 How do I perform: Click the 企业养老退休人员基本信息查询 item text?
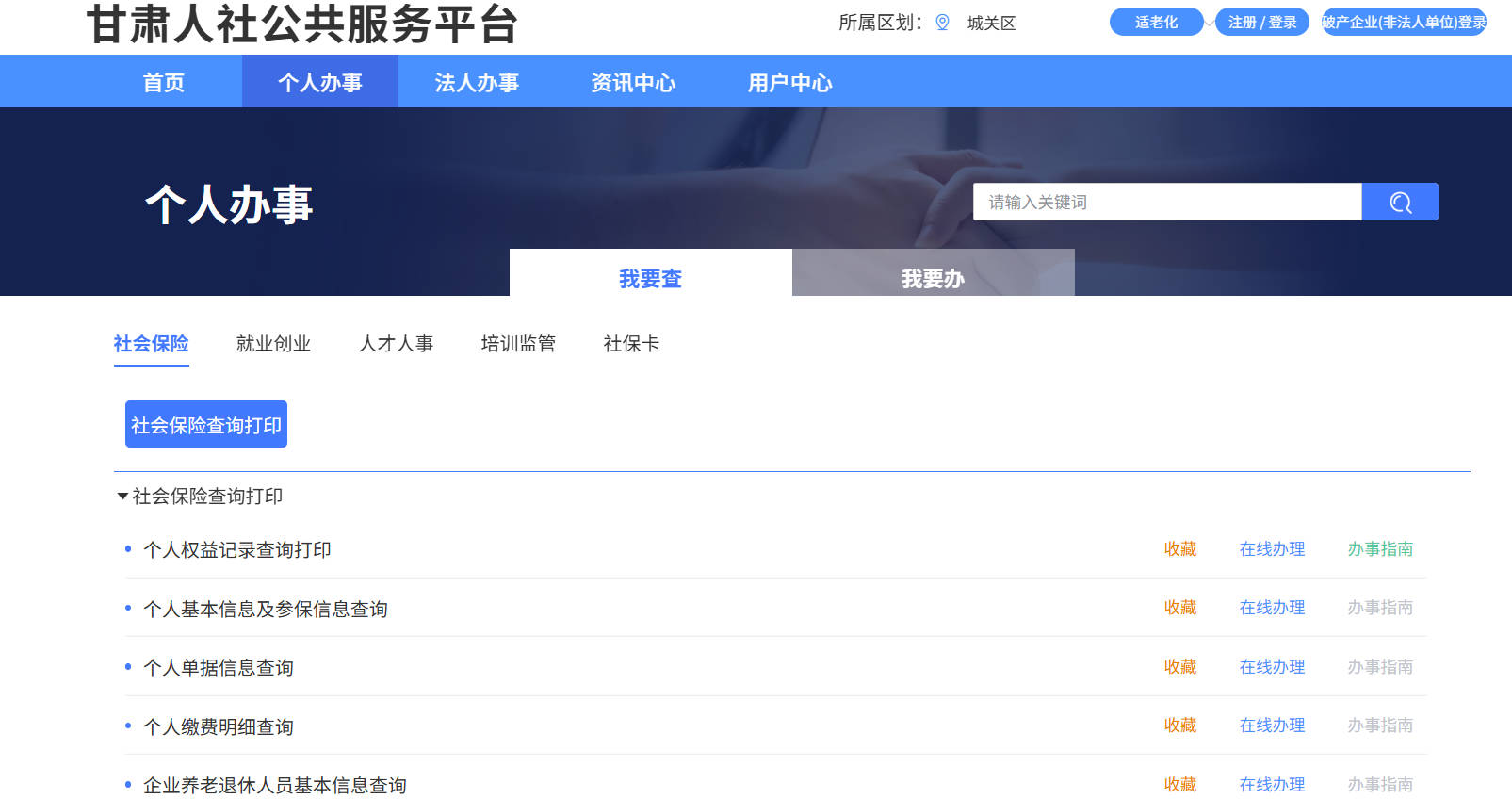point(275,786)
